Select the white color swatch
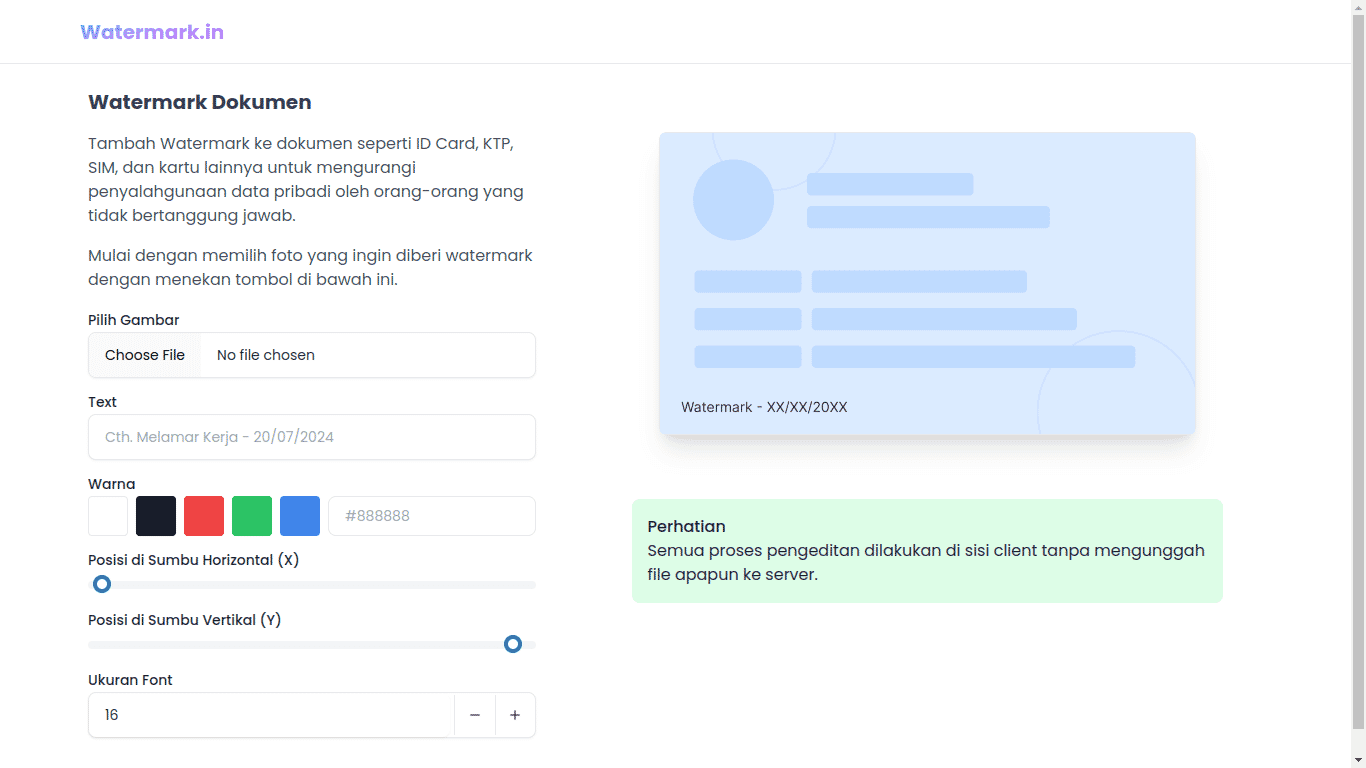This screenshot has height=768, width=1366. click(108, 516)
